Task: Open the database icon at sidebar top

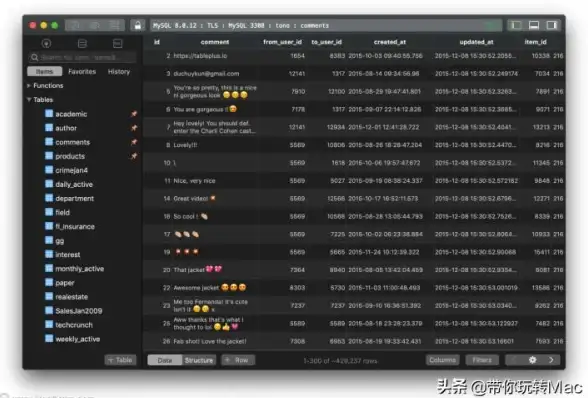Action: (82, 44)
